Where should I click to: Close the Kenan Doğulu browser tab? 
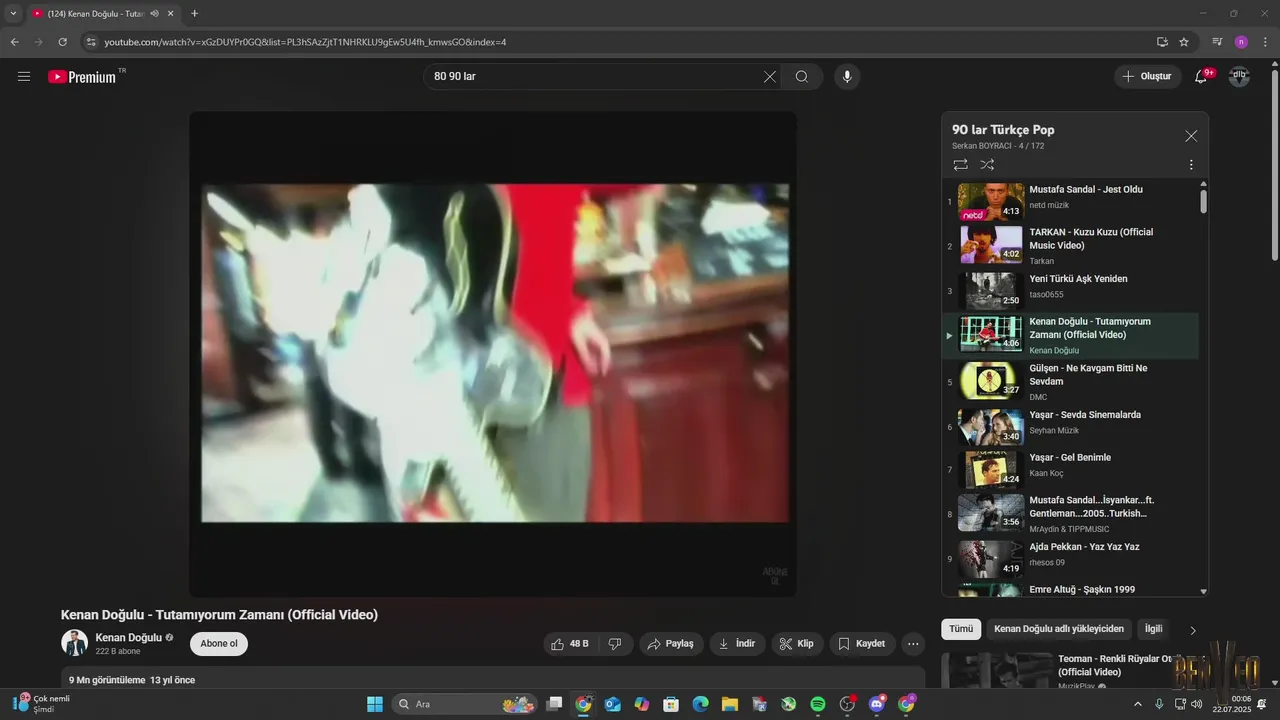(x=171, y=13)
